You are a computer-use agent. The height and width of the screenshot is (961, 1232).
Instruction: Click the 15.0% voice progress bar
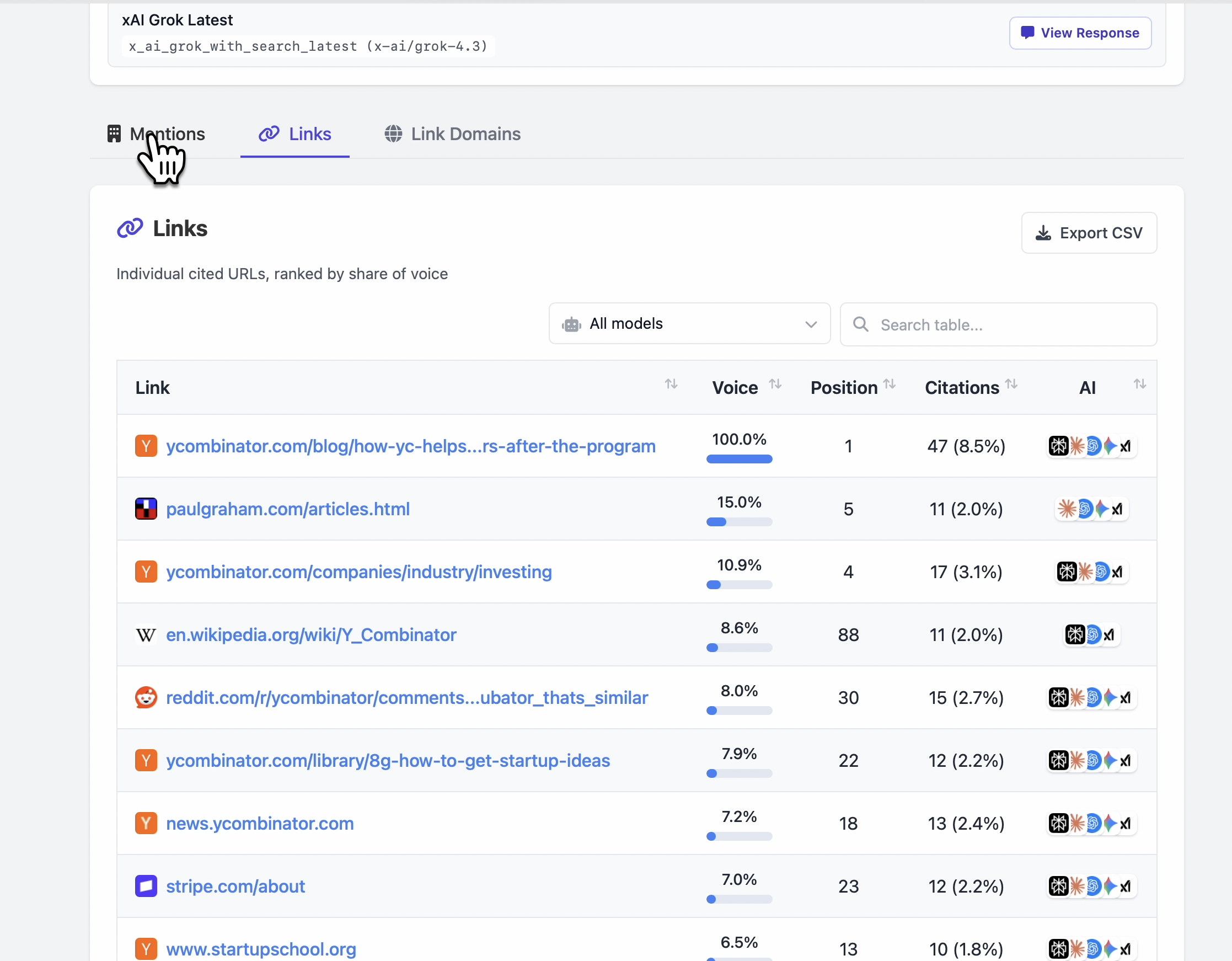tap(739, 522)
